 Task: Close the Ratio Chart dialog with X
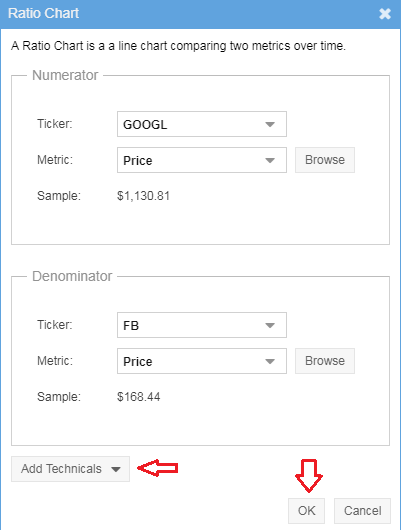pyautogui.click(x=385, y=14)
